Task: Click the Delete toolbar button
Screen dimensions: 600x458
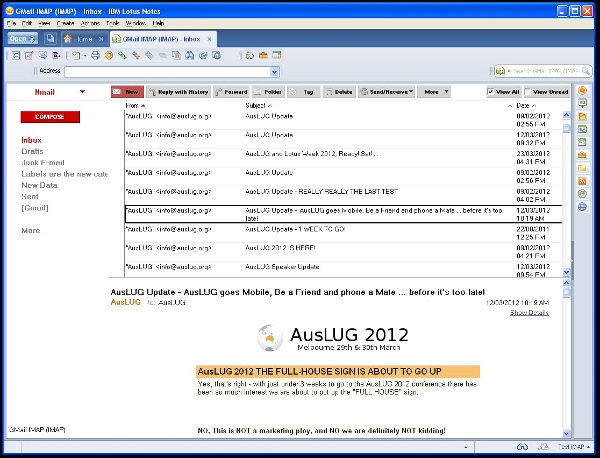Action: 338,92
